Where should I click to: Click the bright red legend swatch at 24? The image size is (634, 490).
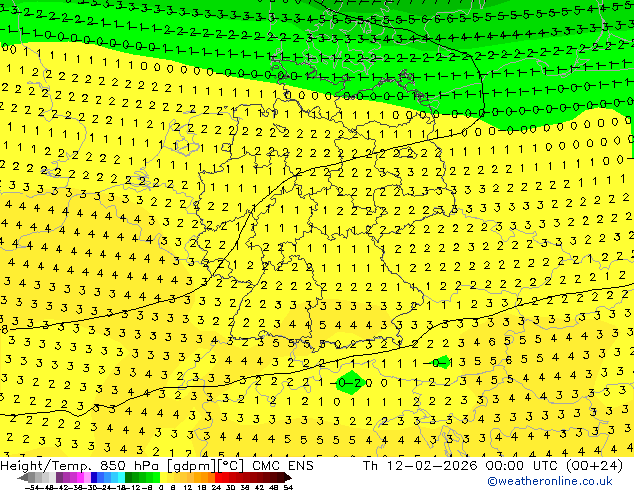(x=218, y=477)
